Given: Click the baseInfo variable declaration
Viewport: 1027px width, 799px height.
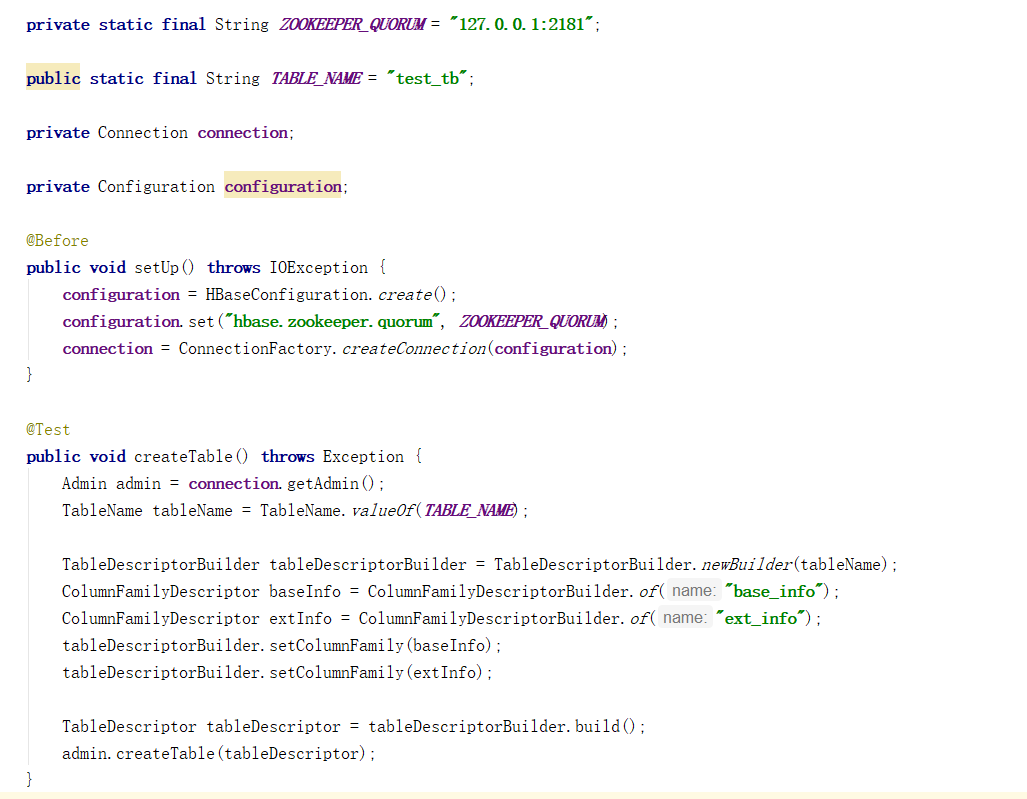Looking at the screenshot, I should 305,591.
